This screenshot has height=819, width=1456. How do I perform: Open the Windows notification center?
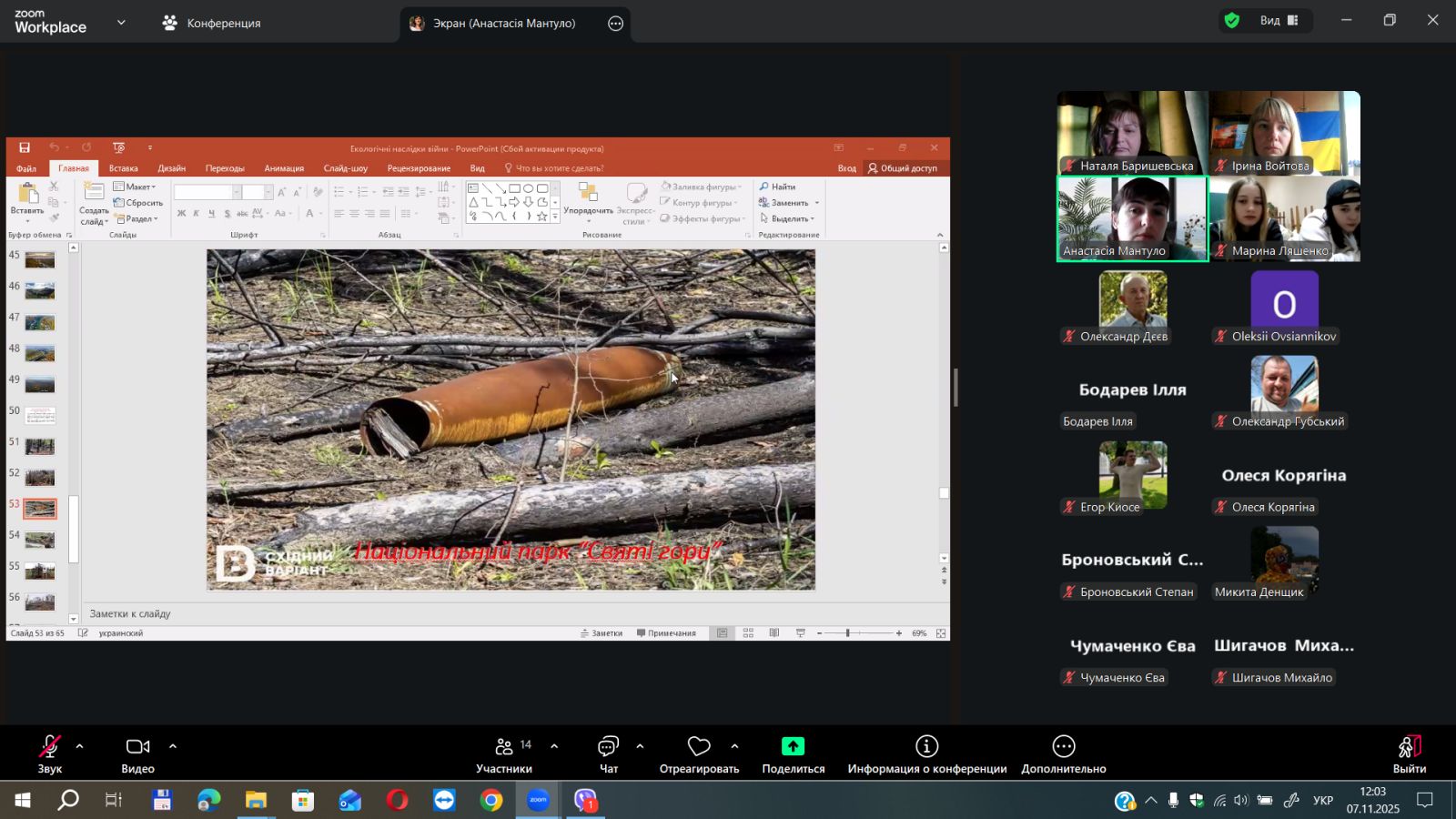[1425, 801]
